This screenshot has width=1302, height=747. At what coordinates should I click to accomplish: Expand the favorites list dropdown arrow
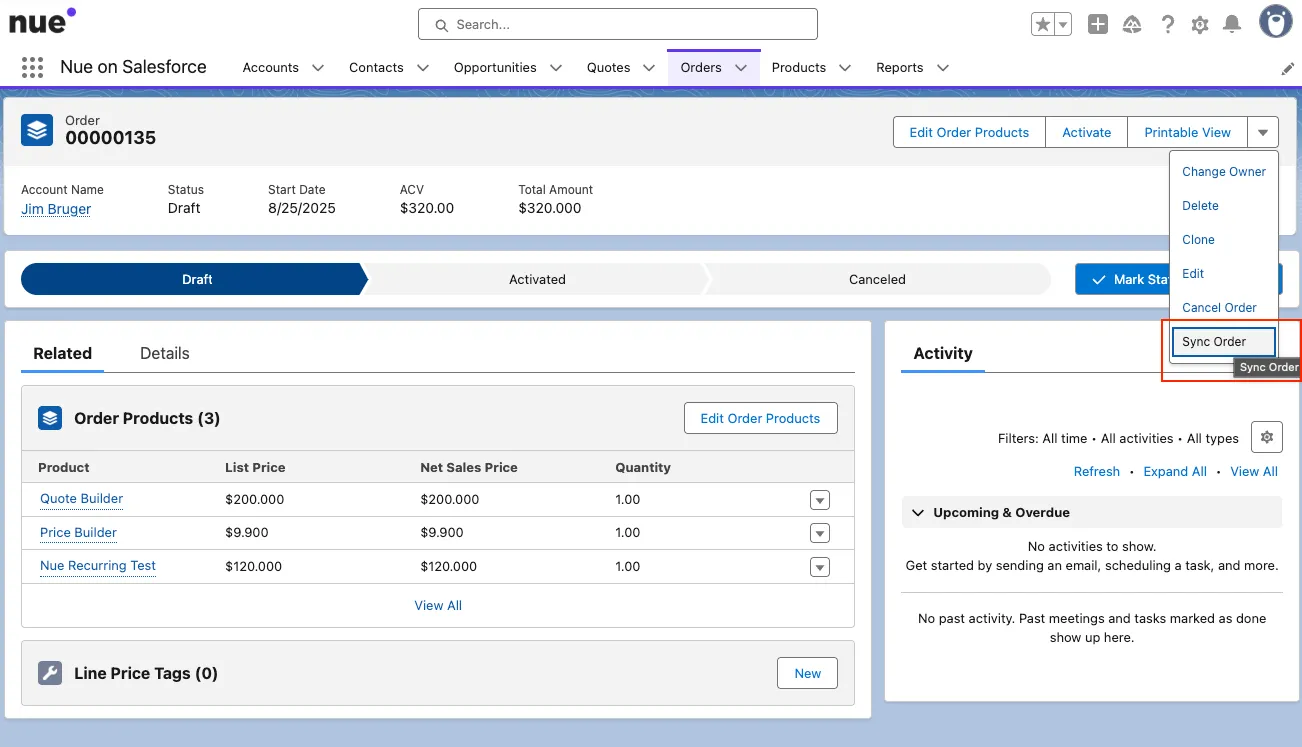point(1063,25)
